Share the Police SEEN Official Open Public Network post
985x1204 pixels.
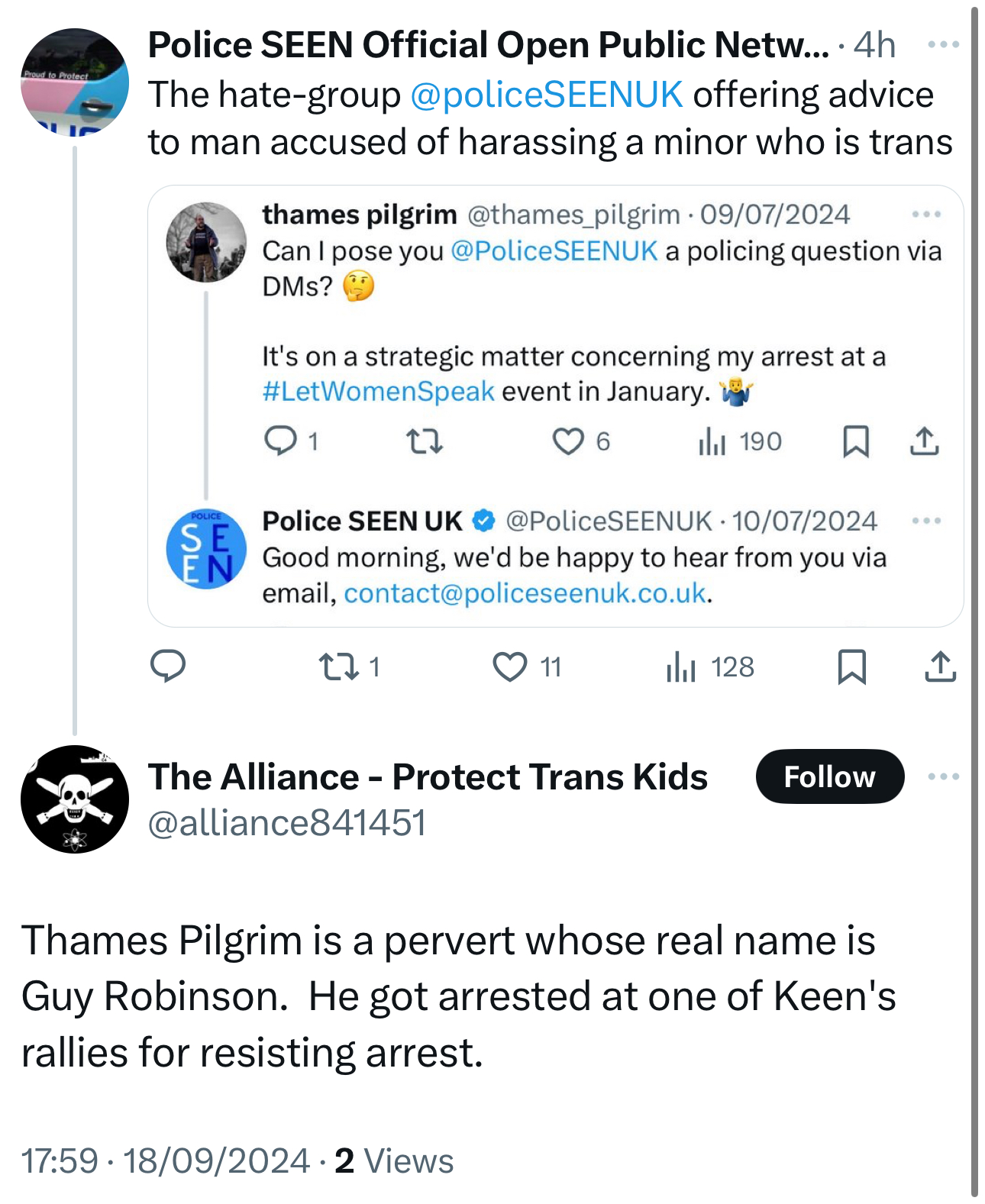tap(940, 667)
